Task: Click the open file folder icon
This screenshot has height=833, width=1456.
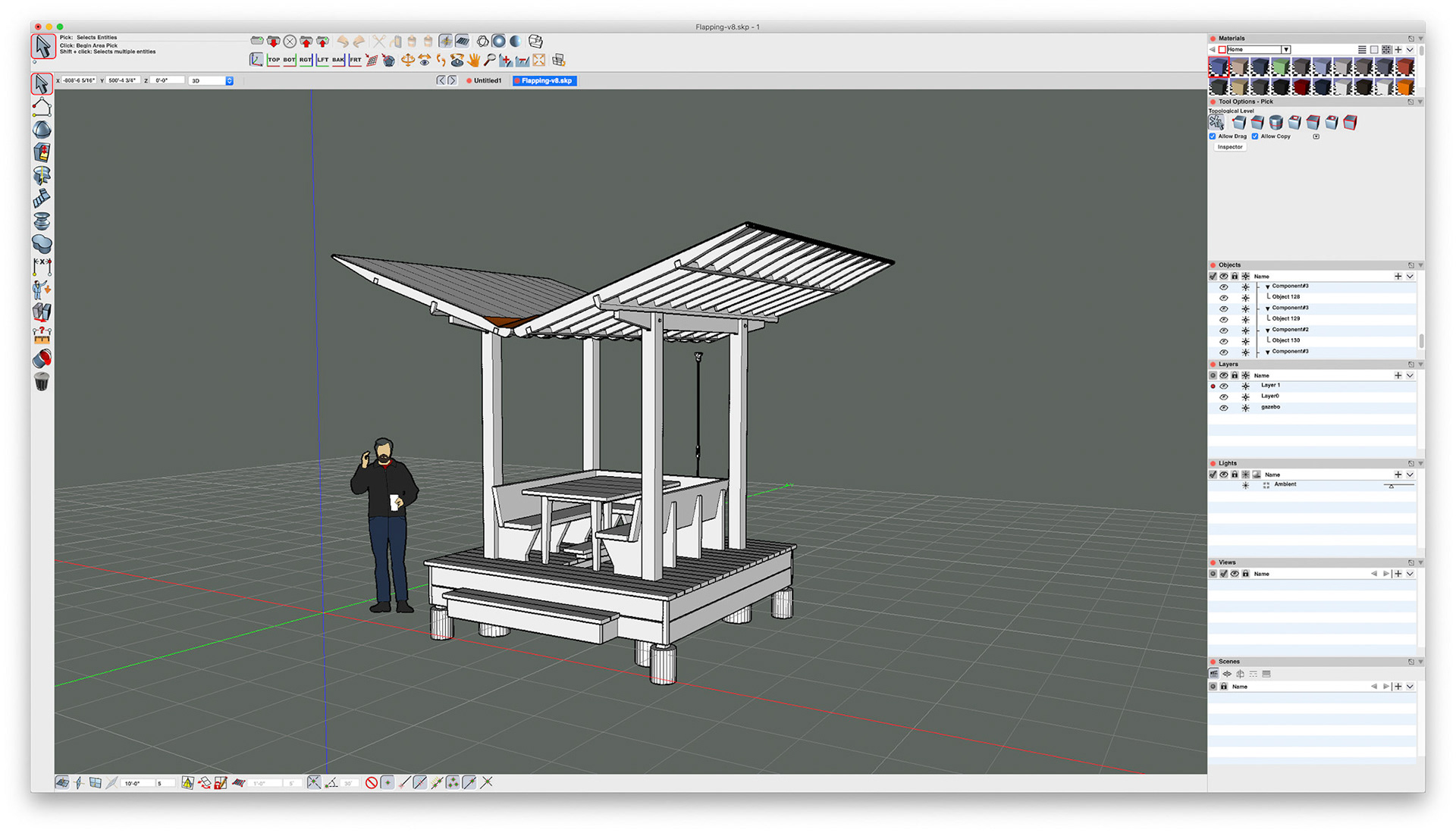Action: coord(274,41)
